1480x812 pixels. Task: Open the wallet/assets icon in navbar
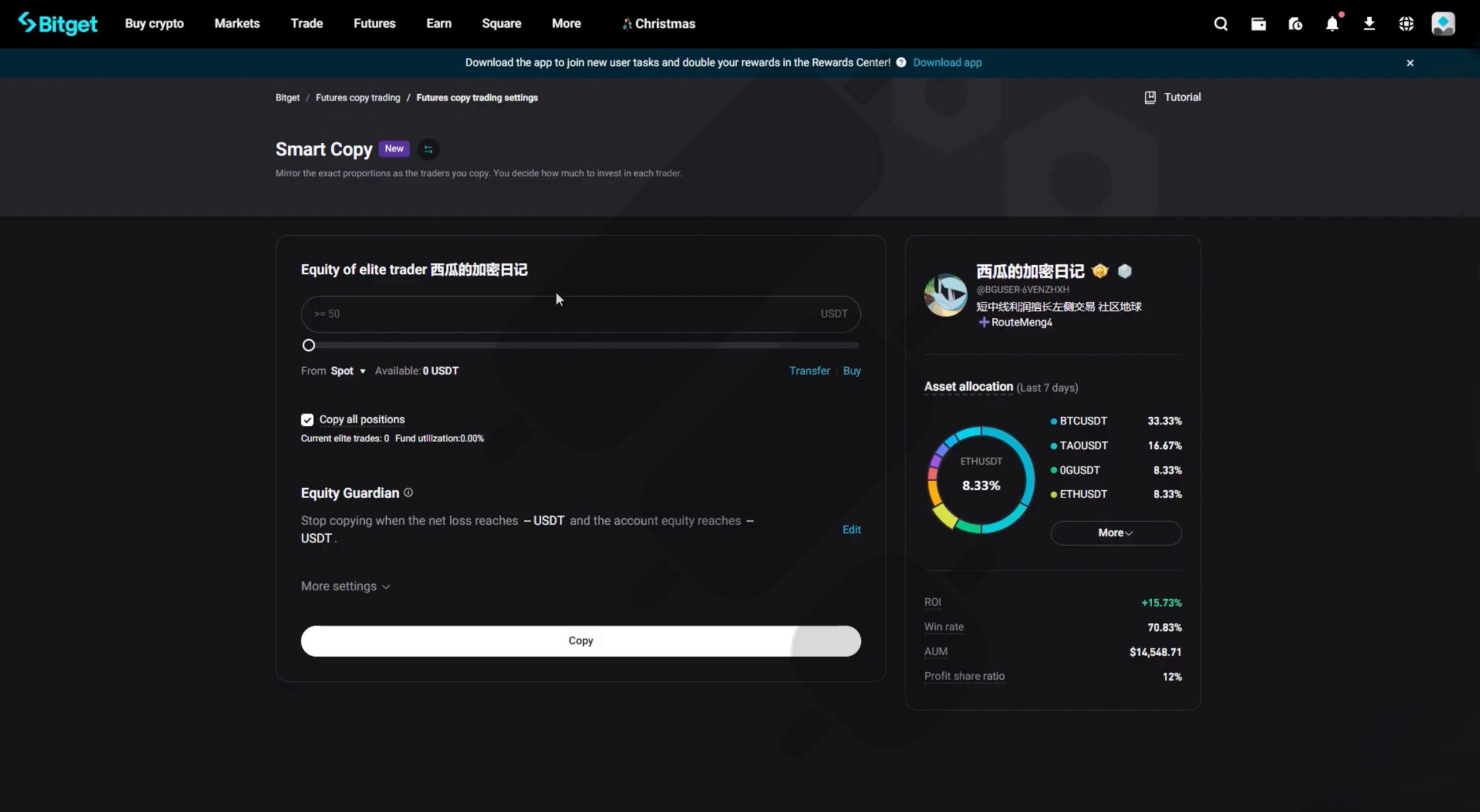[x=1258, y=24]
